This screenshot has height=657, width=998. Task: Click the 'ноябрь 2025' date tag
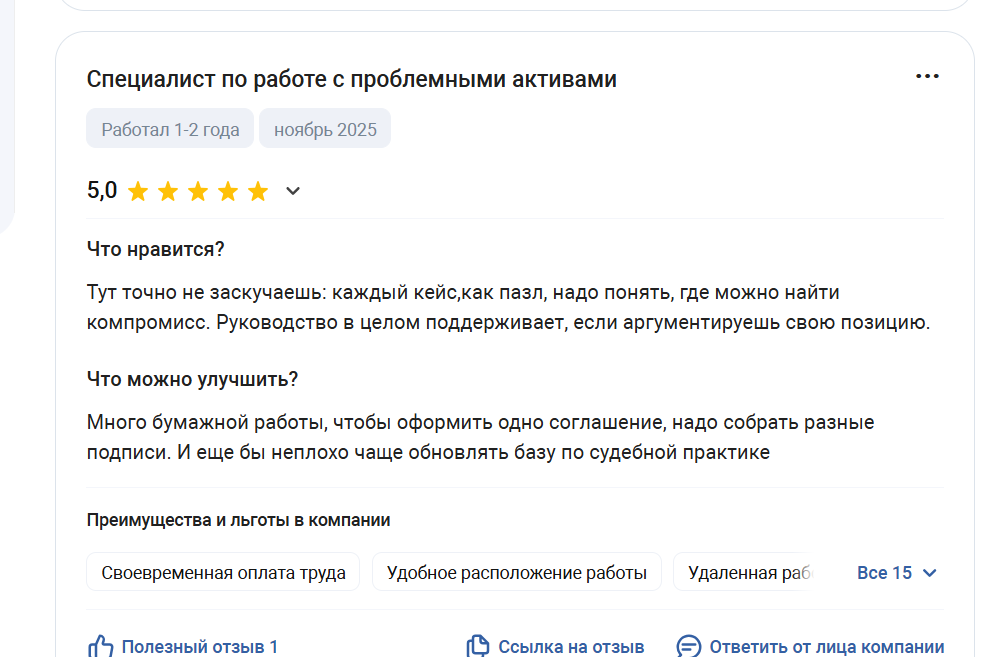click(x=325, y=129)
